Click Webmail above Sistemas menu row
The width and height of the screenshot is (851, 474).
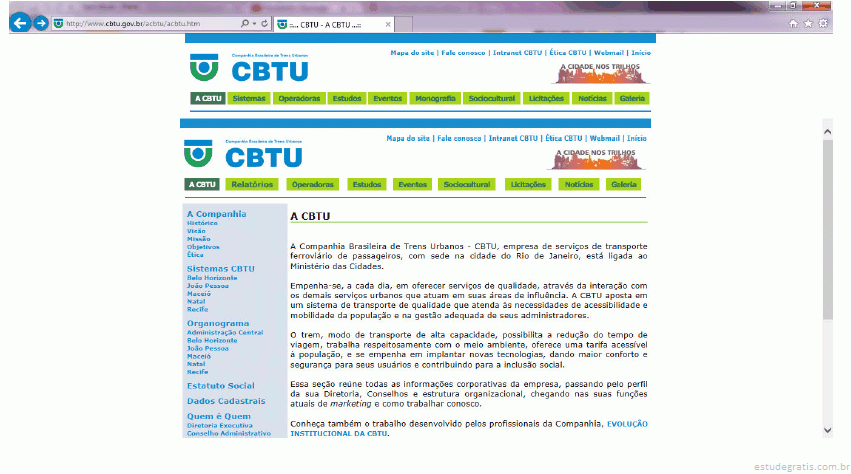[608, 53]
